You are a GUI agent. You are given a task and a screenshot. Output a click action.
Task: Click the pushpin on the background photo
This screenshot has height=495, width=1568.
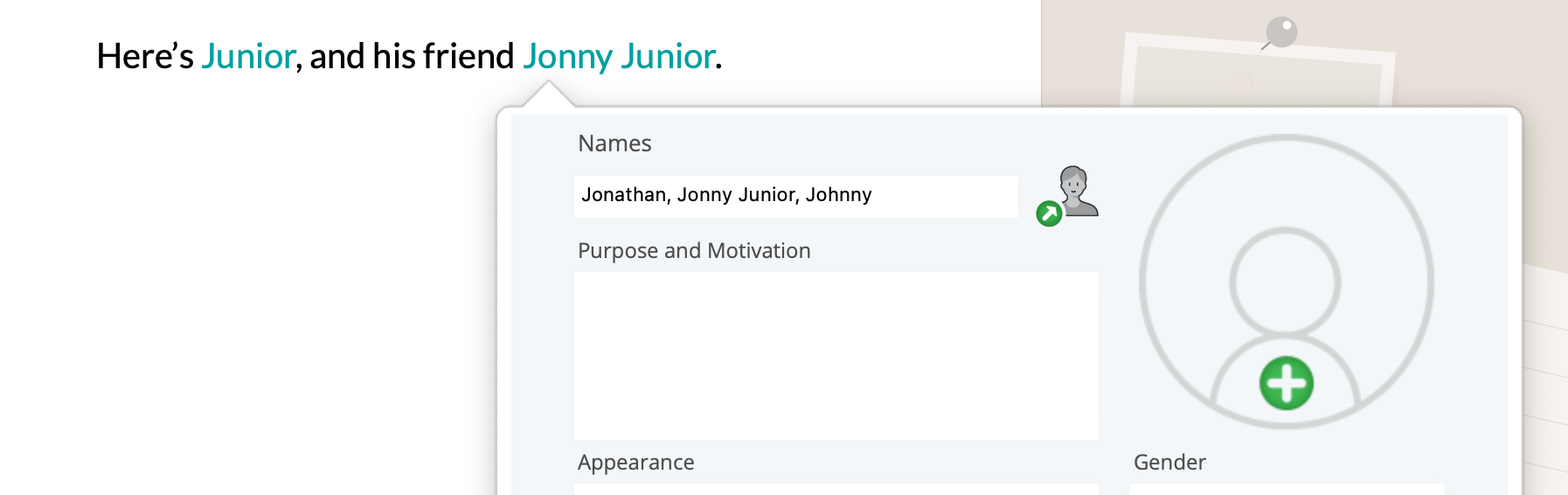click(1281, 32)
